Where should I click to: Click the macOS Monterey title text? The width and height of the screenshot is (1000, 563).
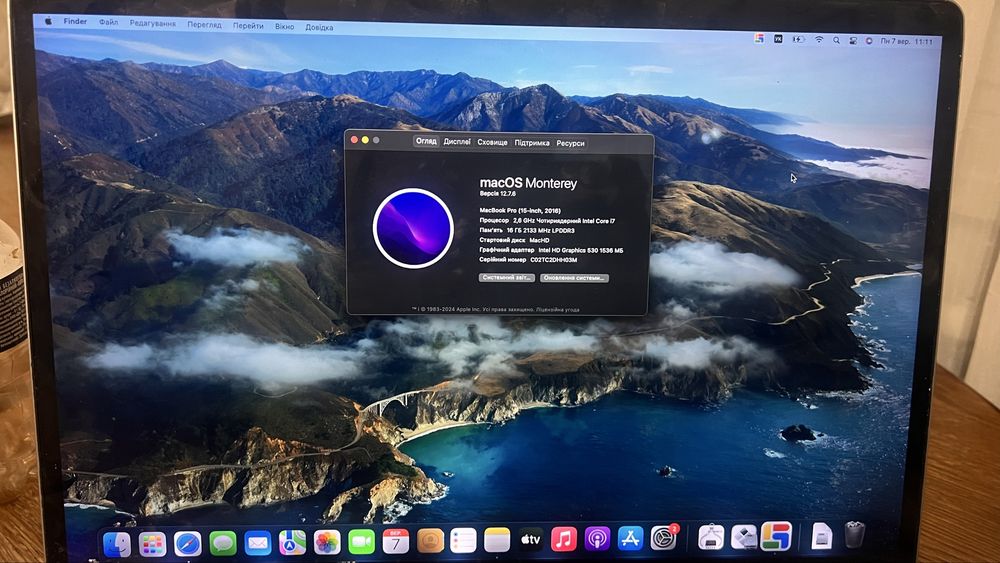point(528,183)
